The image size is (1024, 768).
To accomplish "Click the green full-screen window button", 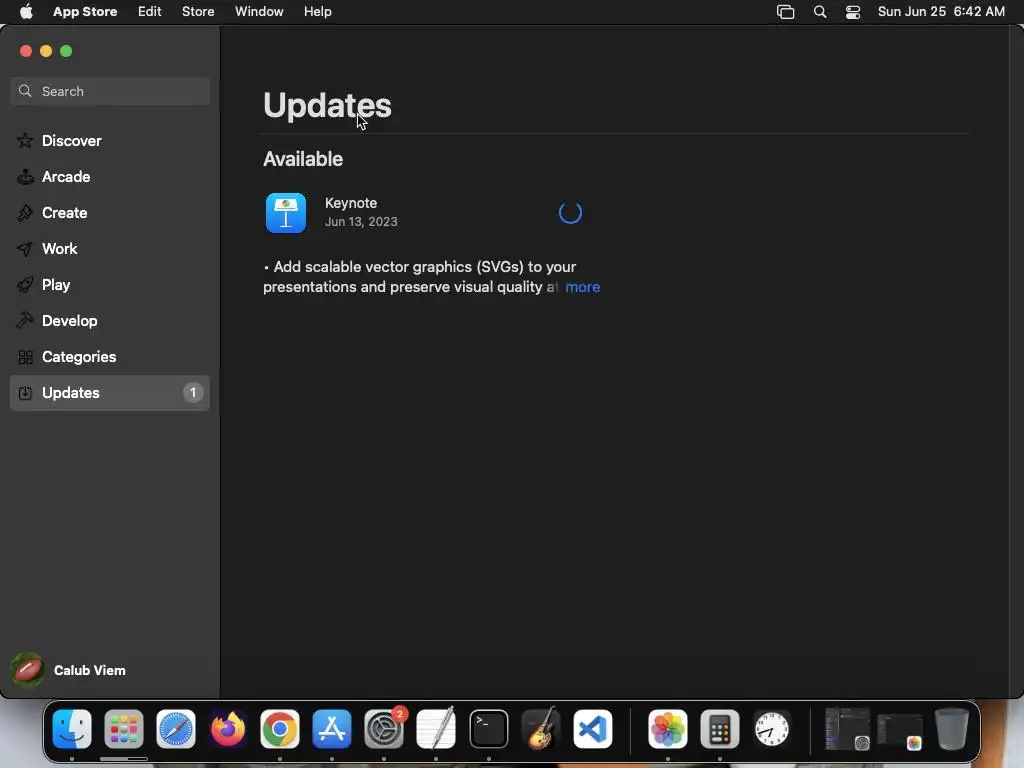I will pos(66,51).
